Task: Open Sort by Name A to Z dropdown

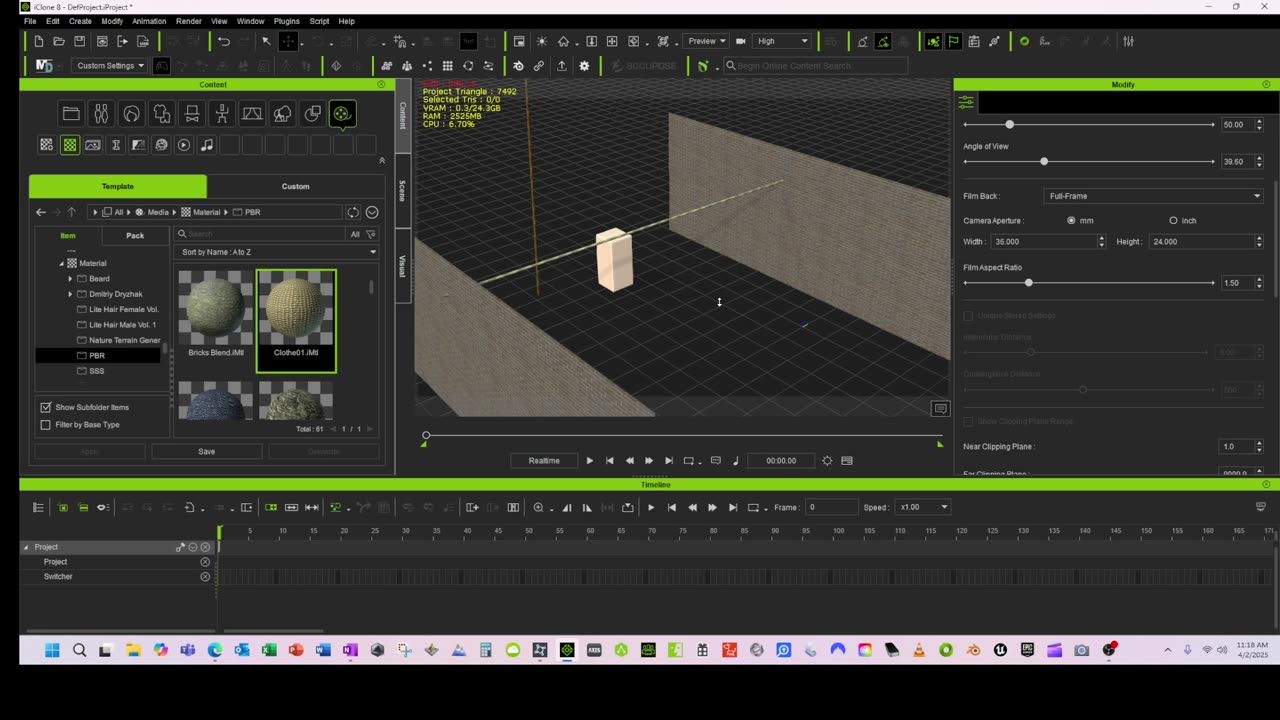Action: (277, 252)
